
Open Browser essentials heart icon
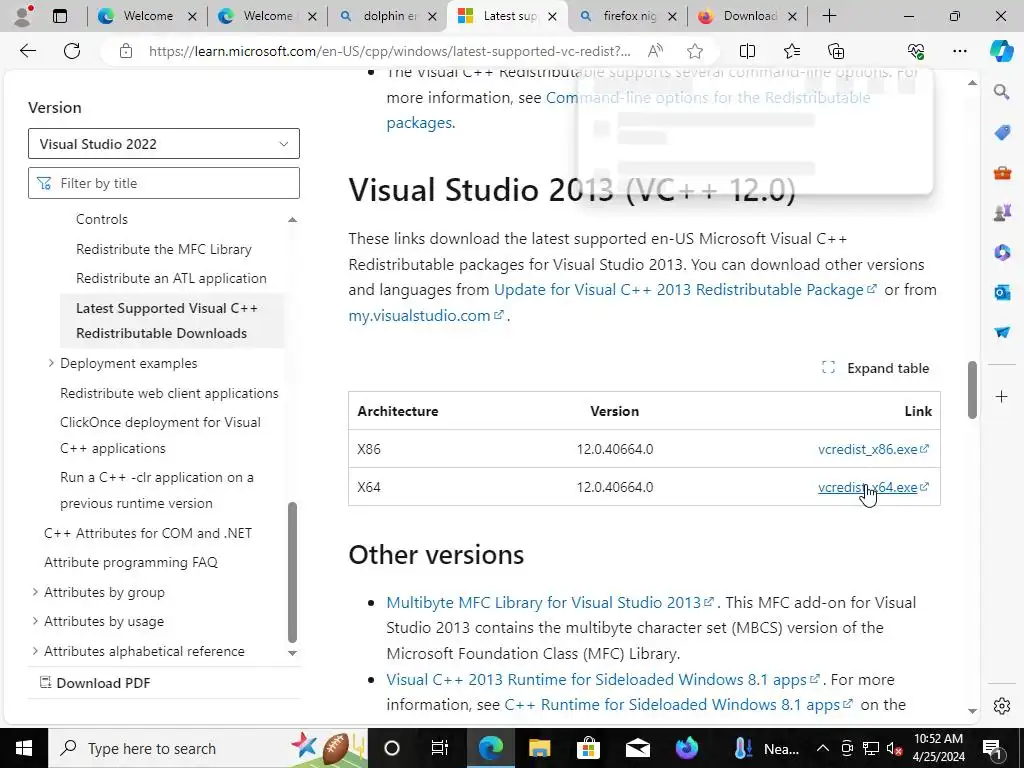tap(916, 51)
